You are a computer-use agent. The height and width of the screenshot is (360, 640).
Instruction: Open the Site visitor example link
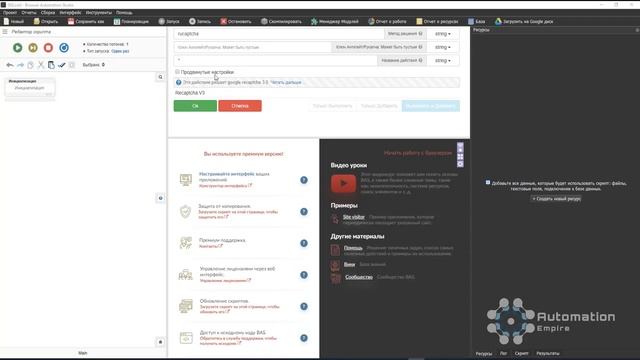click(353, 217)
